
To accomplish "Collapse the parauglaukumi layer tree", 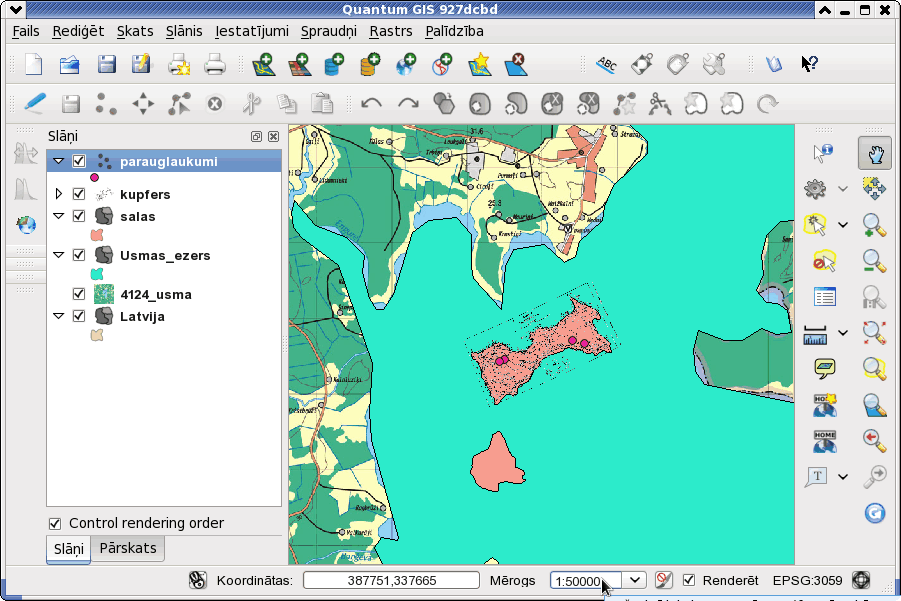I will point(59,161).
